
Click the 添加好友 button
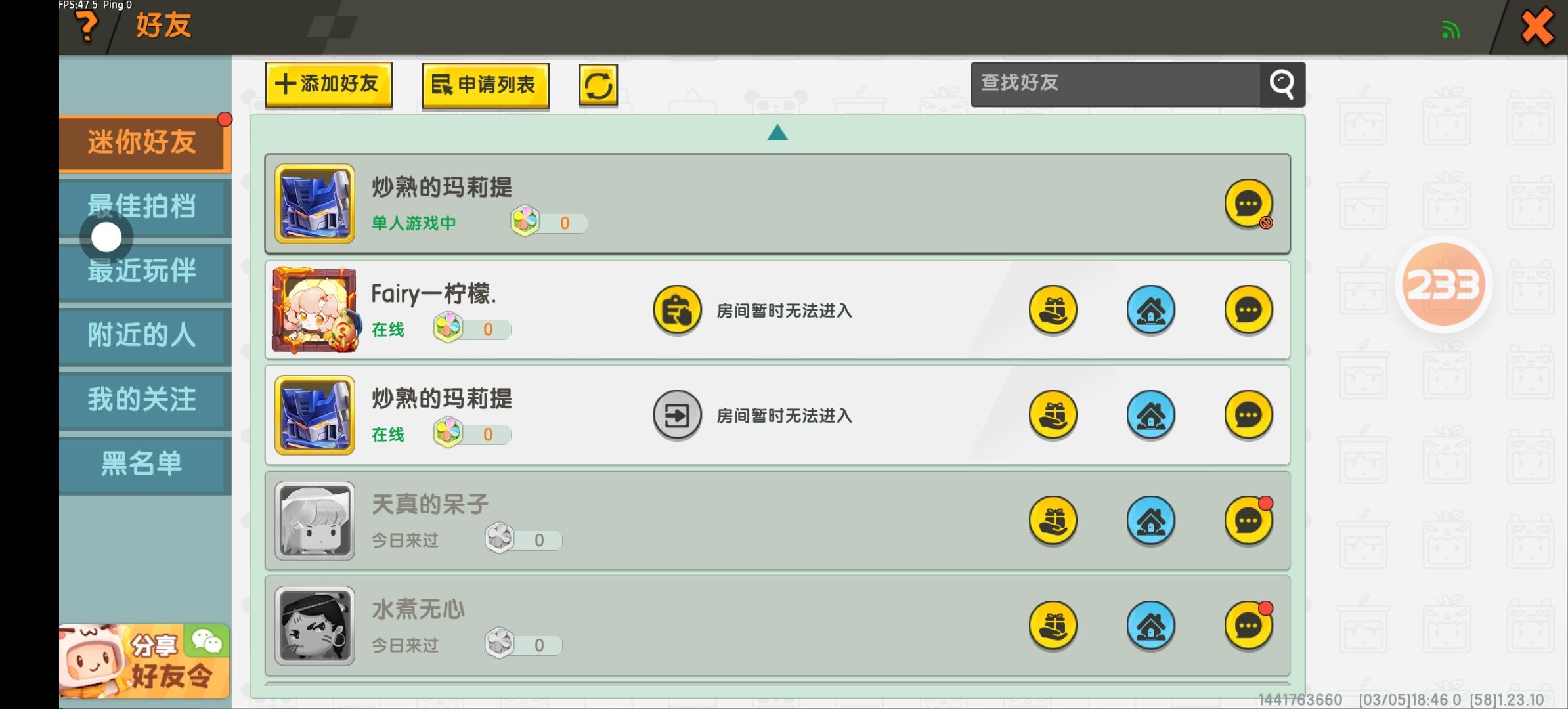[329, 85]
